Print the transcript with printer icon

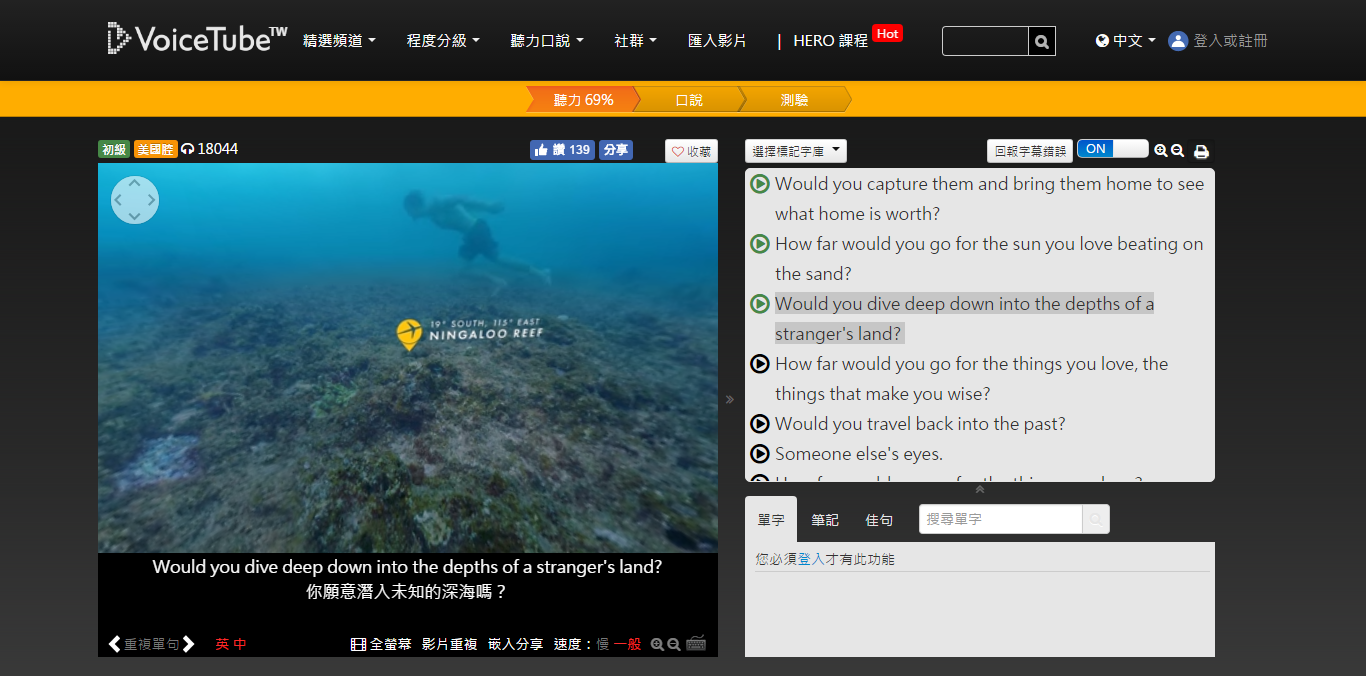click(x=1201, y=152)
